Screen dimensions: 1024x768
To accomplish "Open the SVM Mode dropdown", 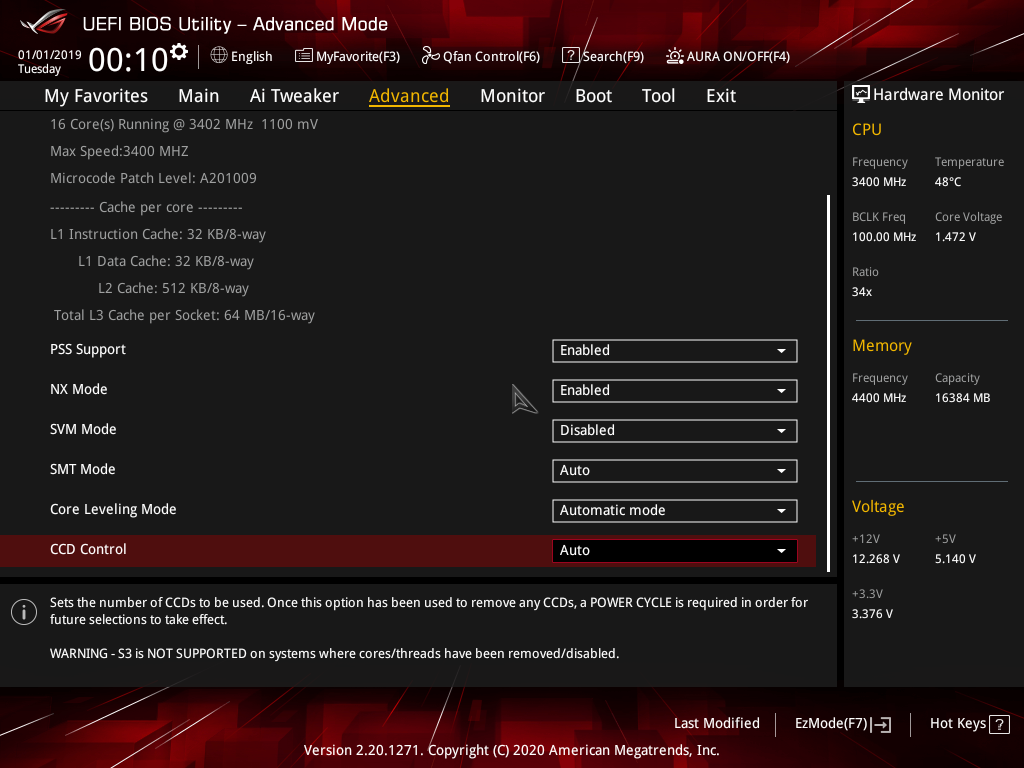I will 675,430.
